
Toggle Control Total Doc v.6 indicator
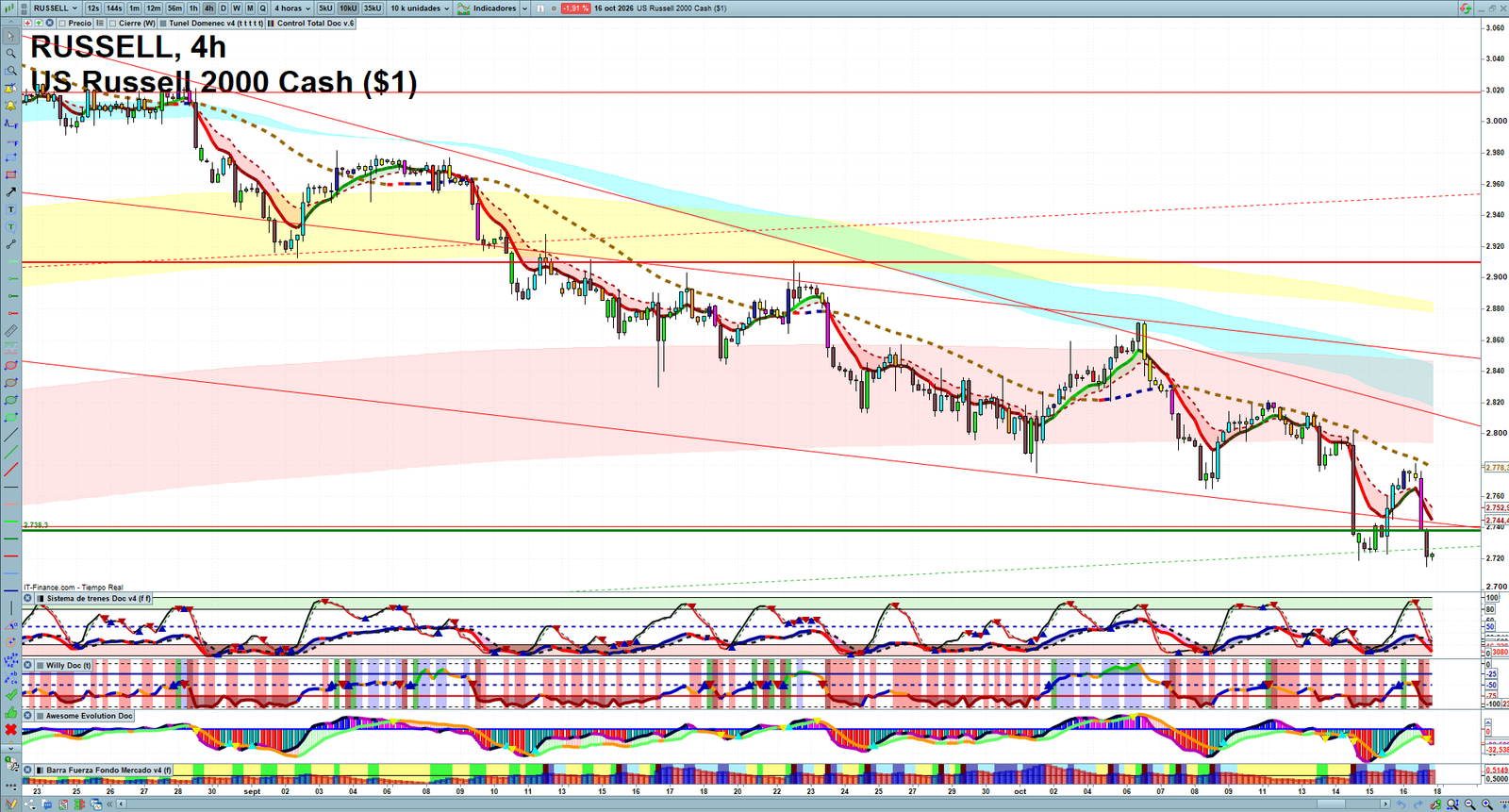272,23
